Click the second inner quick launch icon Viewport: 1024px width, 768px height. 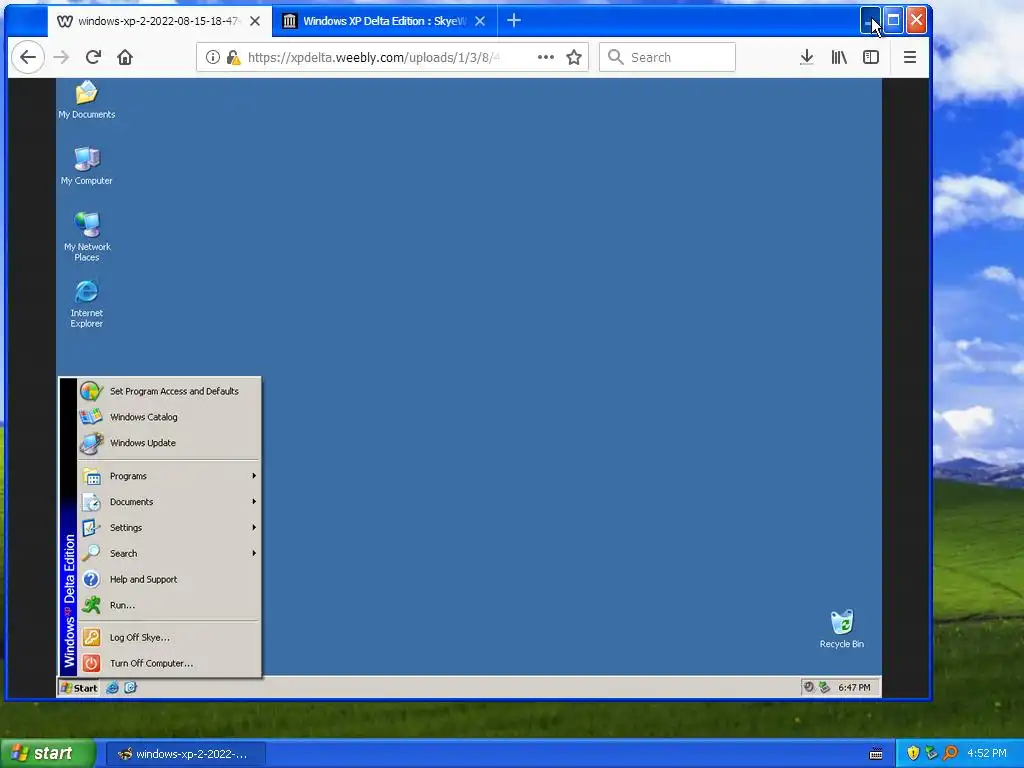131,688
